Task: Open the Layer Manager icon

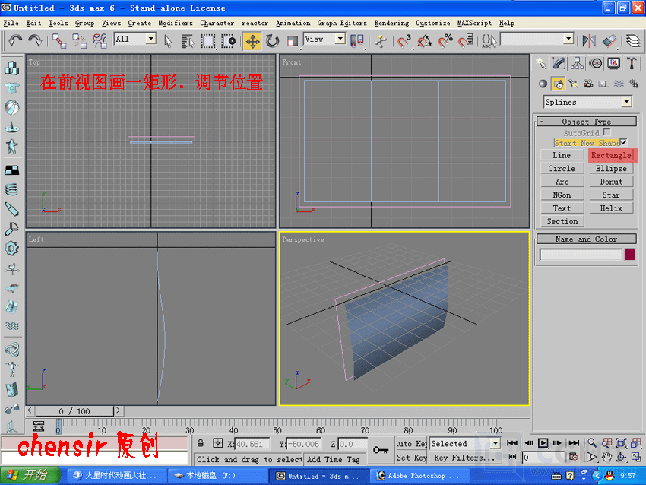Action: point(633,41)
